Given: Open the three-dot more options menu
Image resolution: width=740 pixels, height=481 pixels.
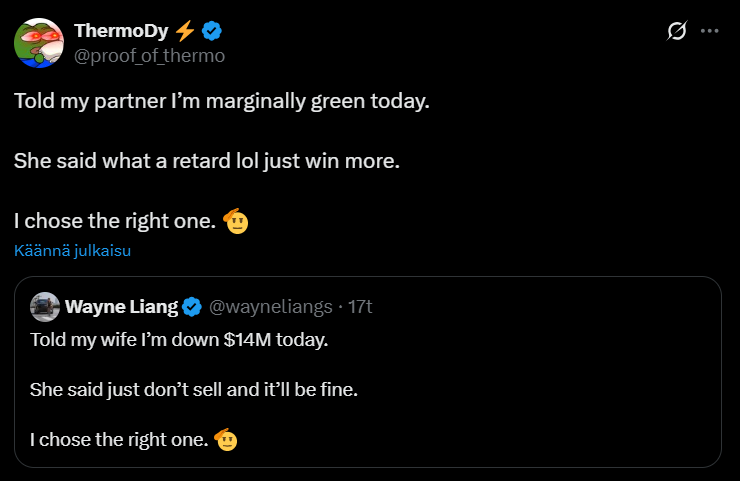Looking at the screenshot, I should pos(710,31).
